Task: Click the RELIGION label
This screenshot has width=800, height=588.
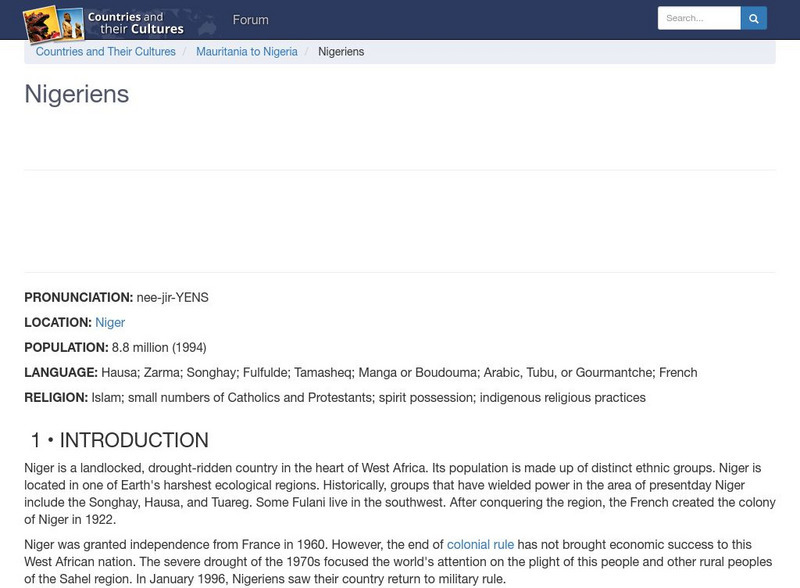Action: (x=56, y=398)
